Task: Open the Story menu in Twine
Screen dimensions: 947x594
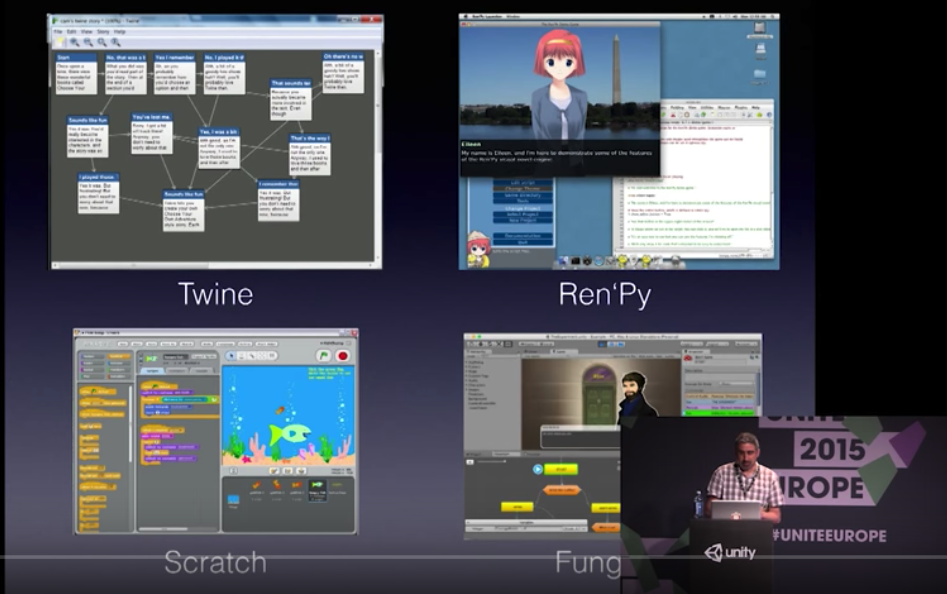Action: tap(103, 31)
